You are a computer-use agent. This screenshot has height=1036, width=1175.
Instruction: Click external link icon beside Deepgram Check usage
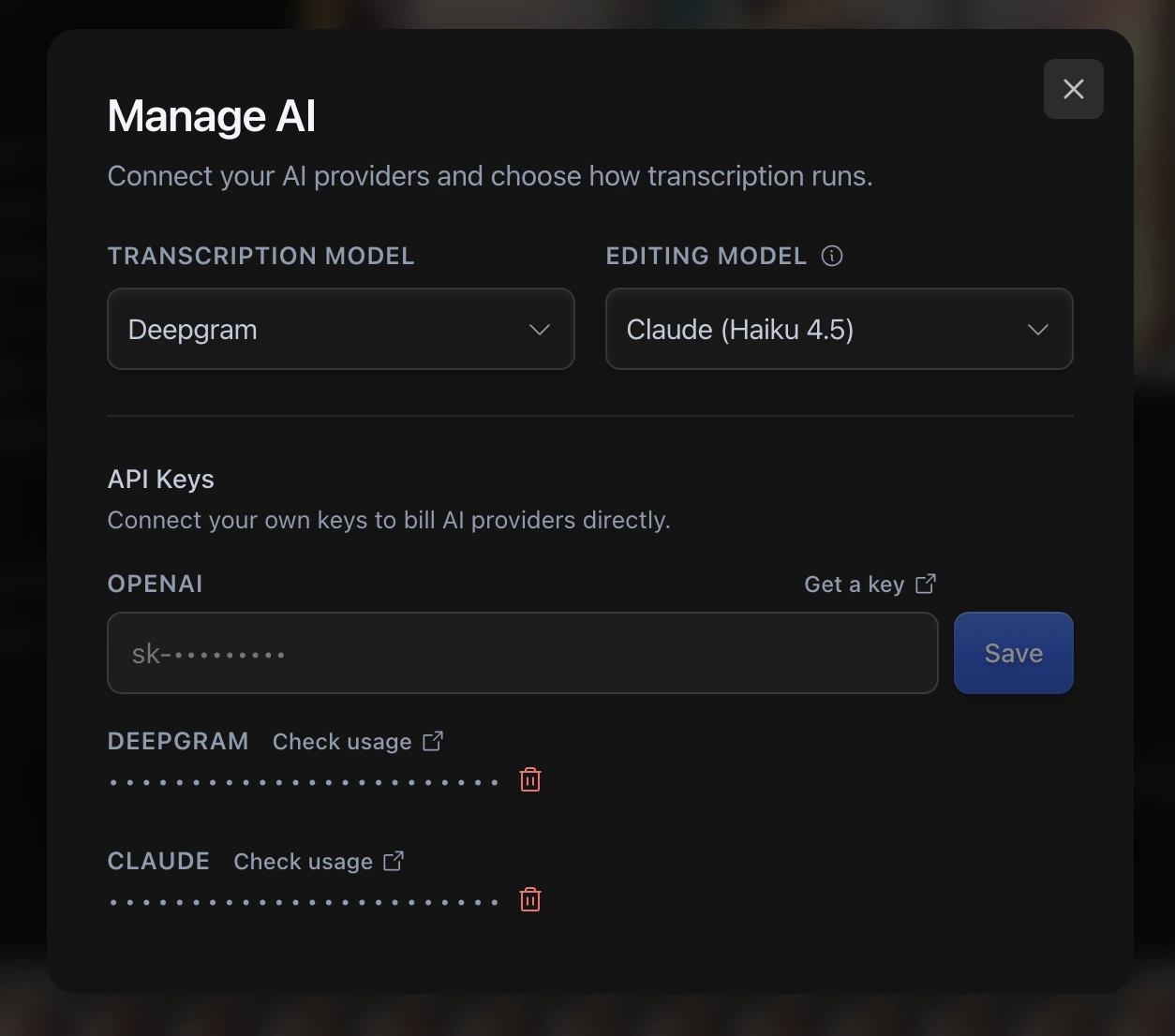[433, 741]
